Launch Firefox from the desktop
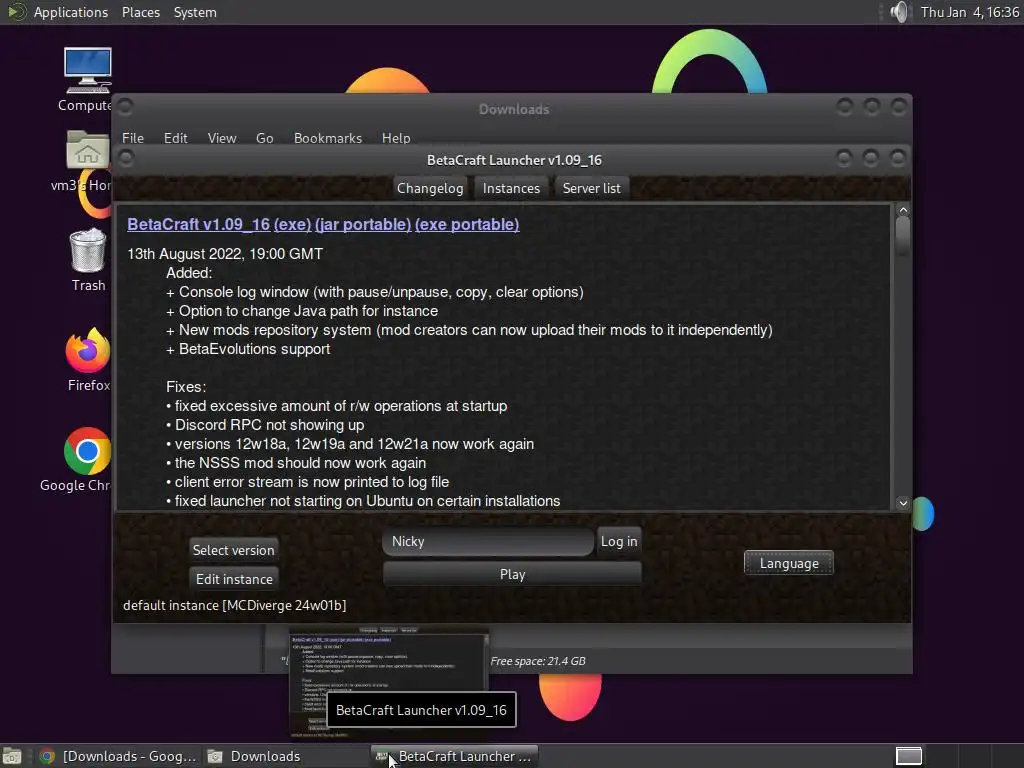The width and height of the screenshot is (1024, 768). click(x=87, y=350)
